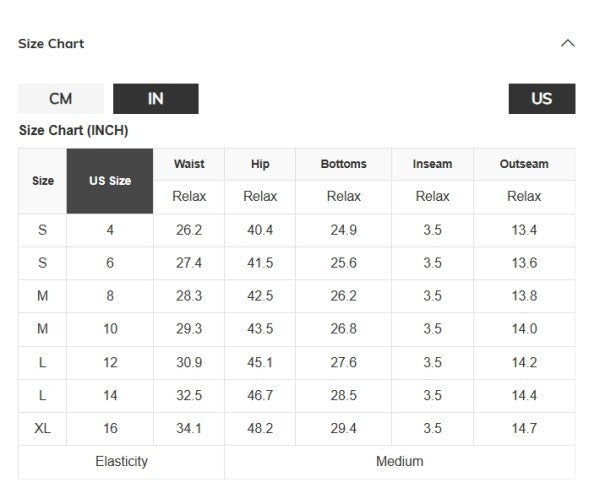The height and width of the screenshot is (504, 600).
Task: Click the Inseam column header
Action: pos(432,164)
